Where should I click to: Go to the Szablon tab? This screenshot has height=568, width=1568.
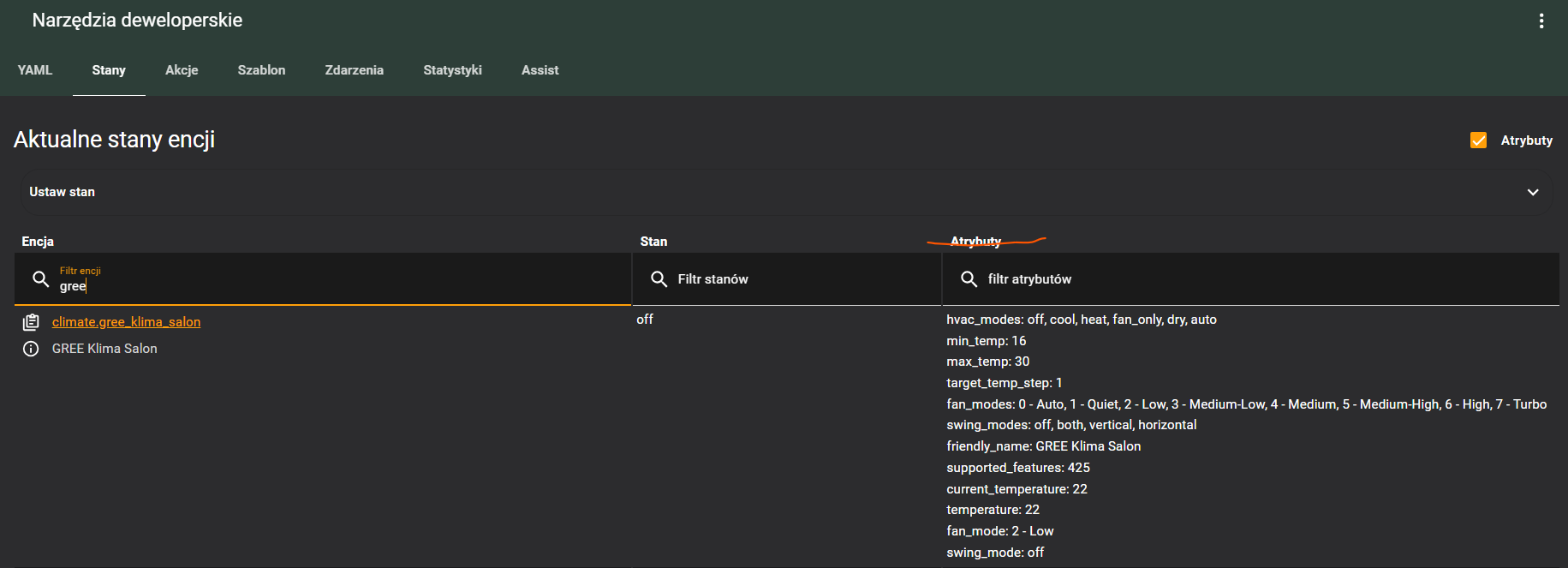261,70
